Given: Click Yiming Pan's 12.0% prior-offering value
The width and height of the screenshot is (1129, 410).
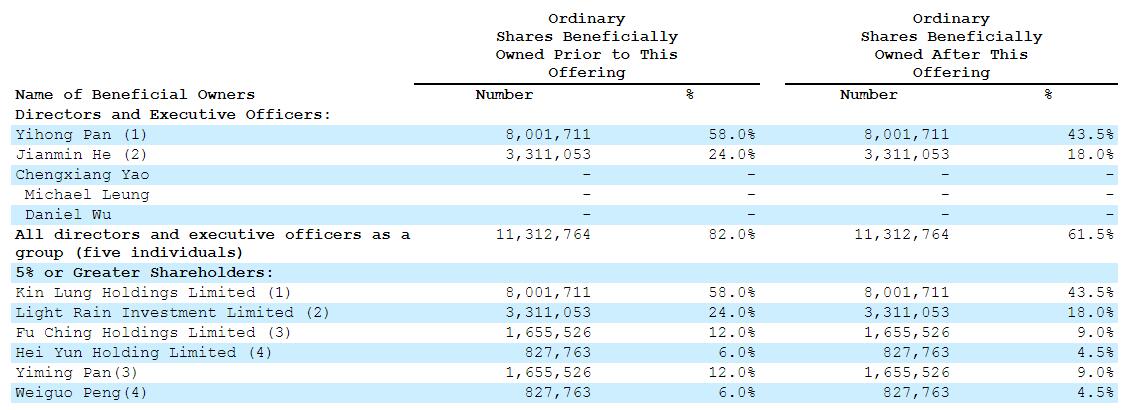Looking at the screenshot, I should pos(731,373).
